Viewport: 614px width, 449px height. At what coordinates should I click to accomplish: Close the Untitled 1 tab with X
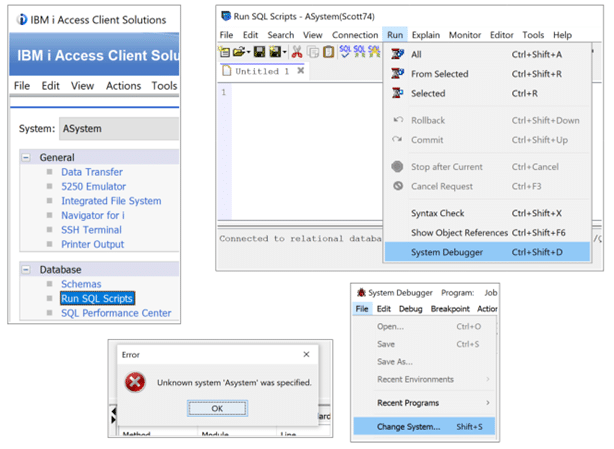tap(301, 71)
